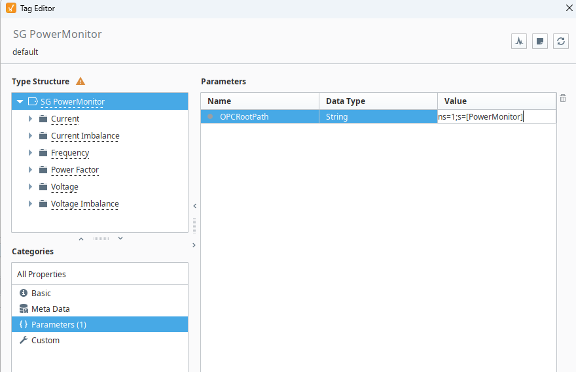Select the Meta Data category
The image size is (576, 372).
click(x=100, y=308)
